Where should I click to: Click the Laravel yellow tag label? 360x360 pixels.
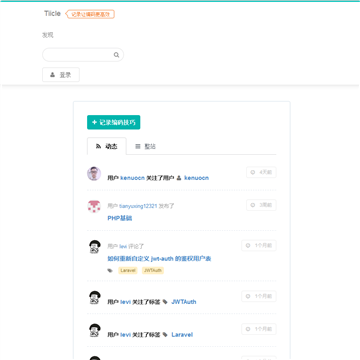(128, 270)
